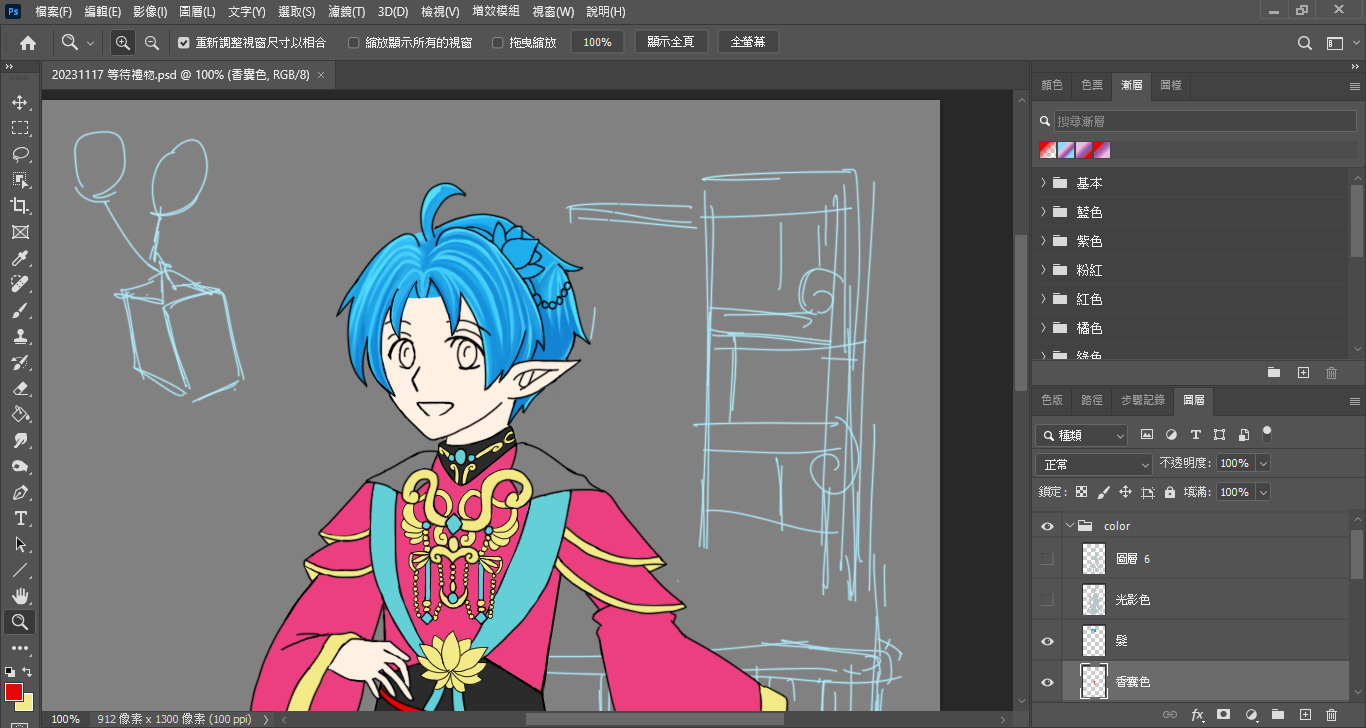1366x728 pixels.
Task: Select the Hand tool
Action: tap(20, 596)
